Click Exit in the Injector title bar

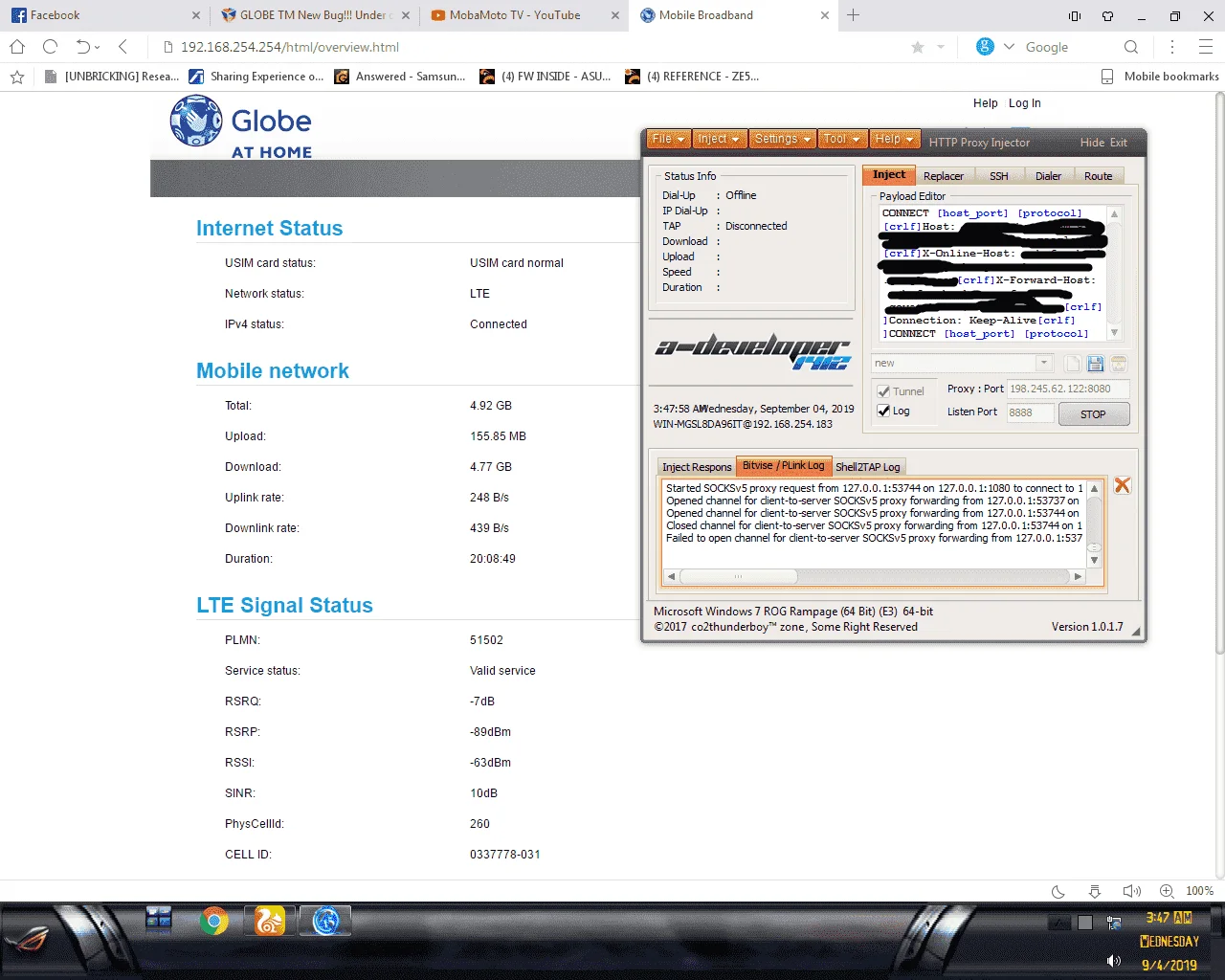click(x=1119, y=143)
